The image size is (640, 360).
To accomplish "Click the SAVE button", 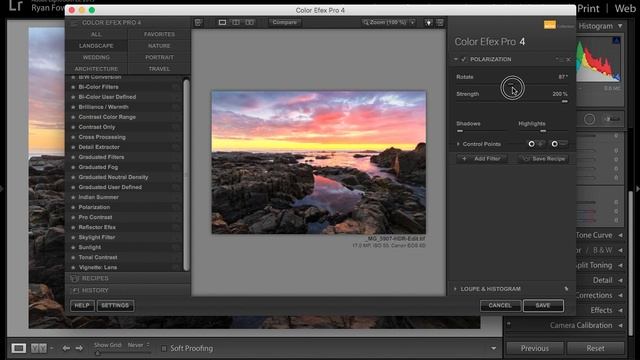I will click(543, 306).
